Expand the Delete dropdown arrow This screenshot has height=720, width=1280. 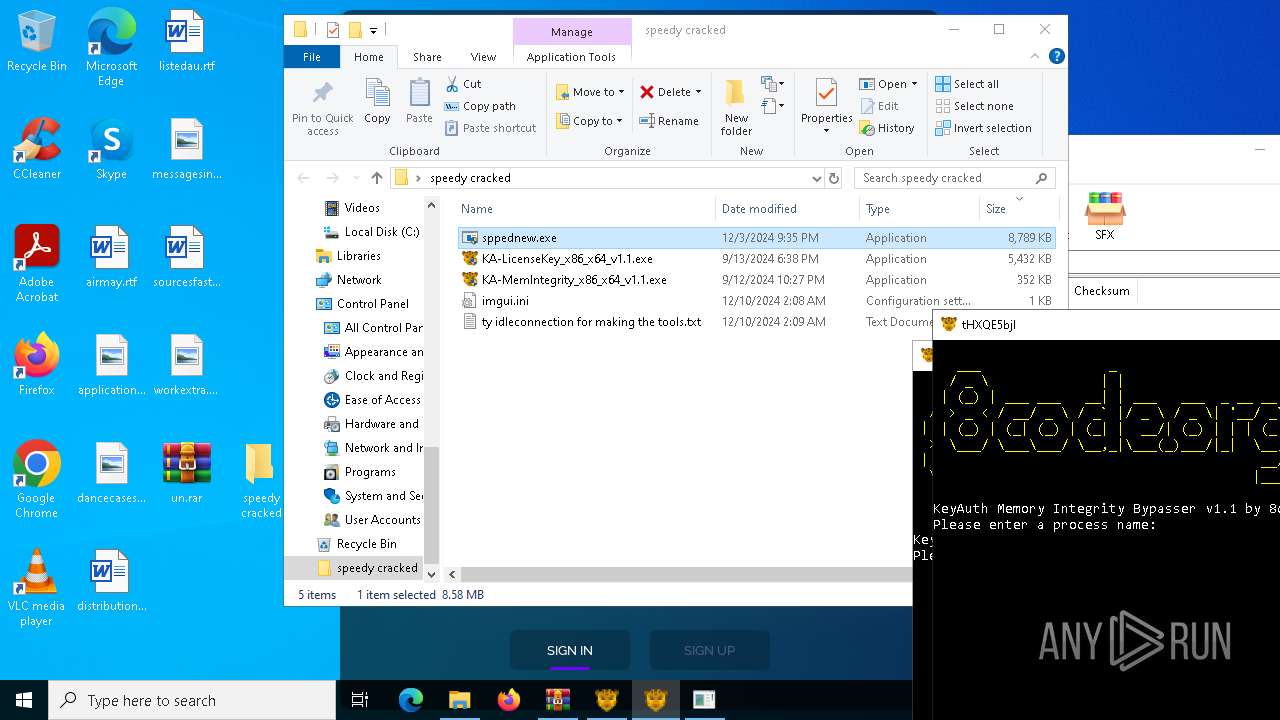(698, 92)
